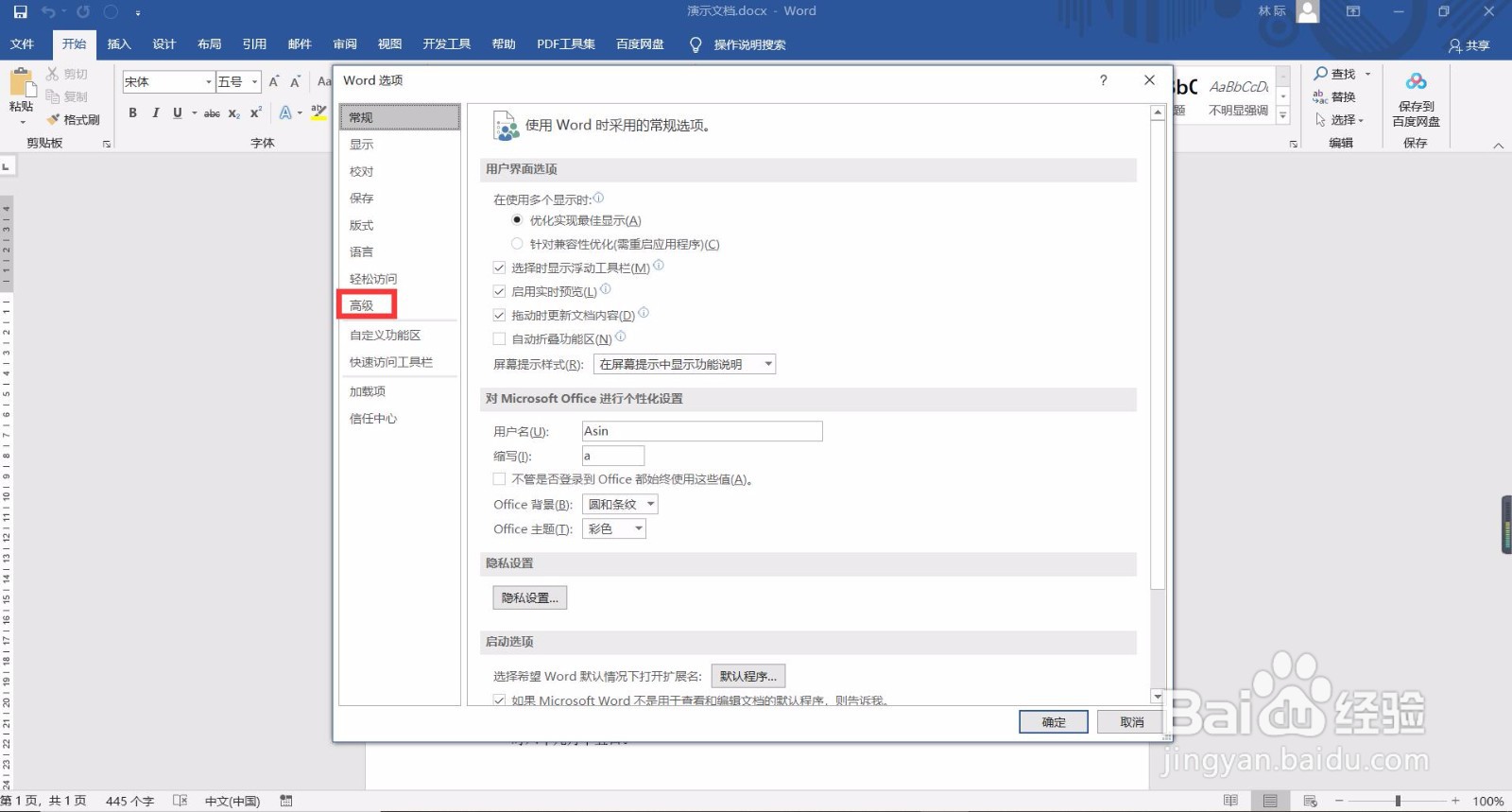Apply subscript formatting
The height and width of the screenshot is (812, 1512).
pos(234,112)
